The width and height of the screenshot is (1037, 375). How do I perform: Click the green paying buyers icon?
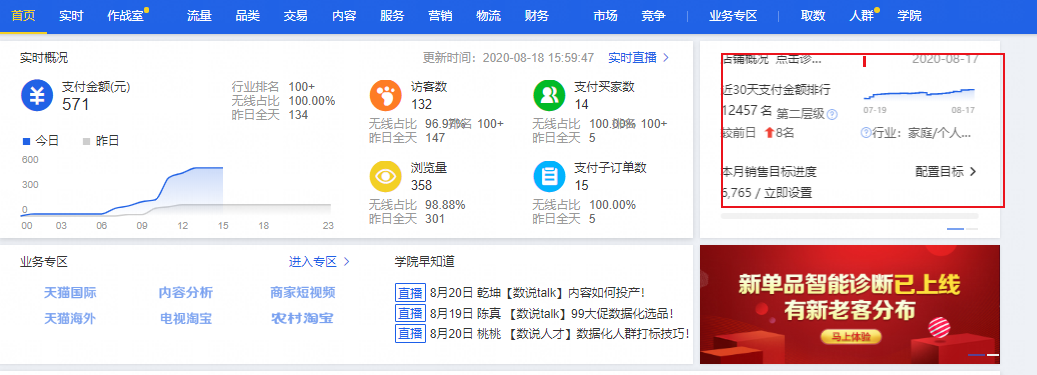point(549,95)
